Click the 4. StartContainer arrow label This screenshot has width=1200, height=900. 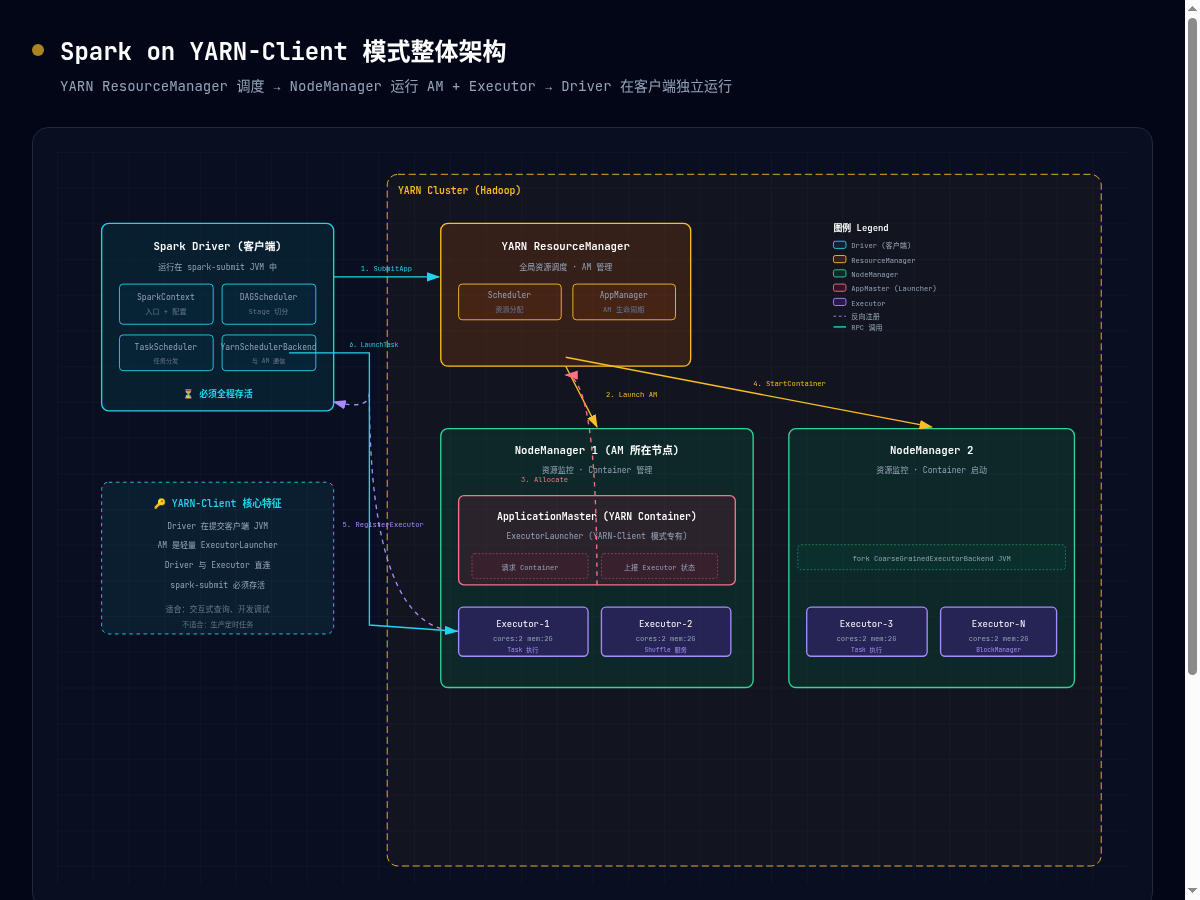(789, 384)
